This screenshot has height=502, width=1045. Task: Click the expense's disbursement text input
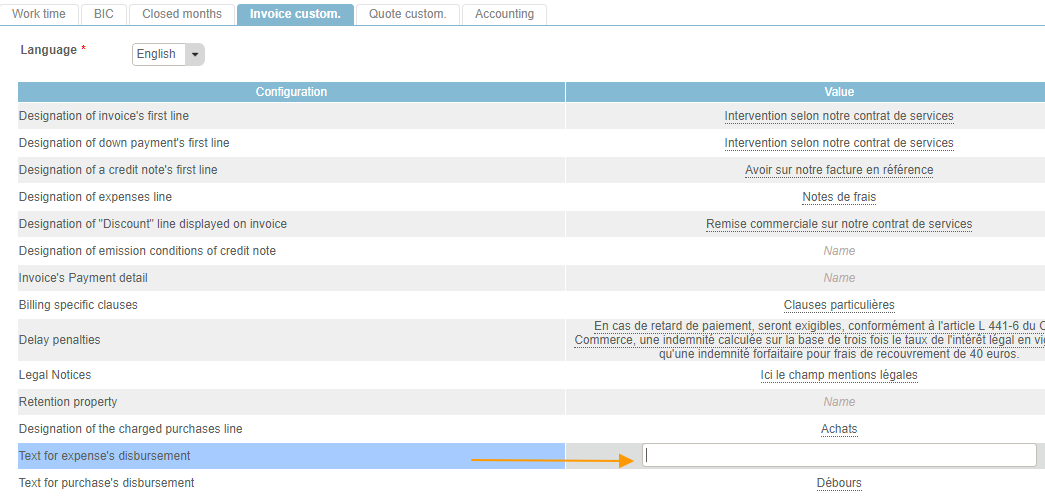click(x=839, y=456)
